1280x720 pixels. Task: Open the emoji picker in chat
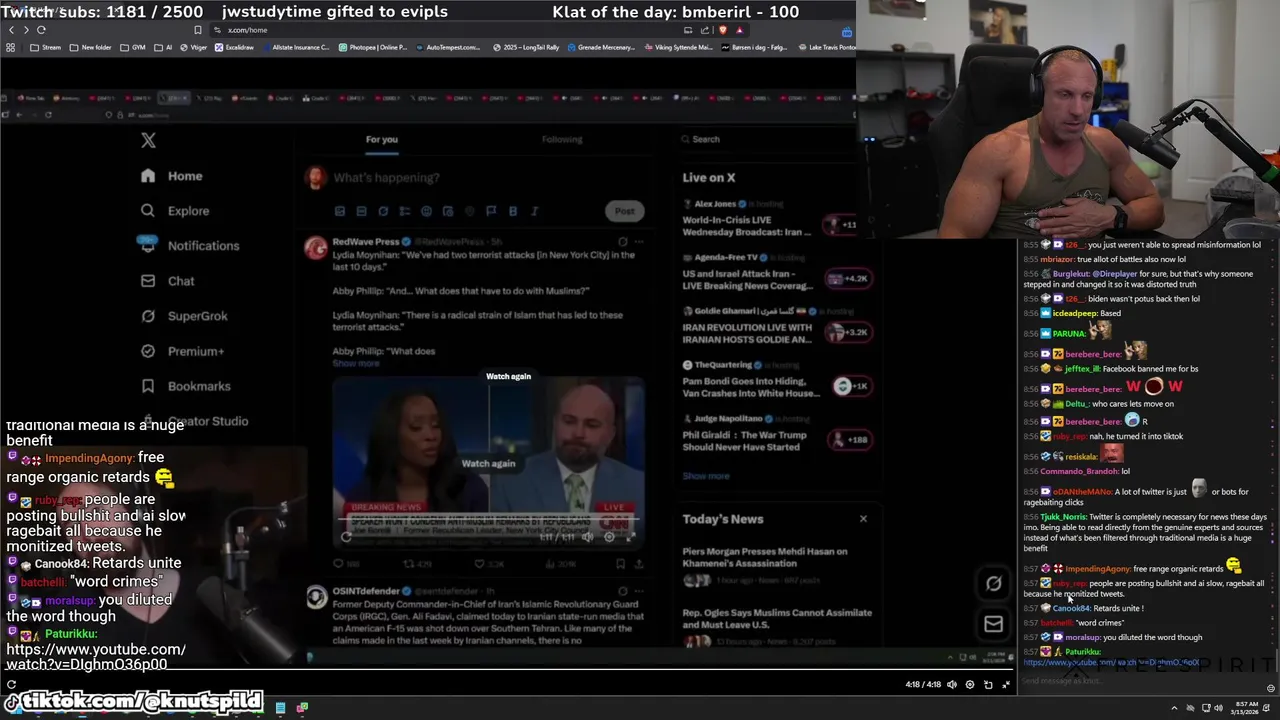(1270, 688)
